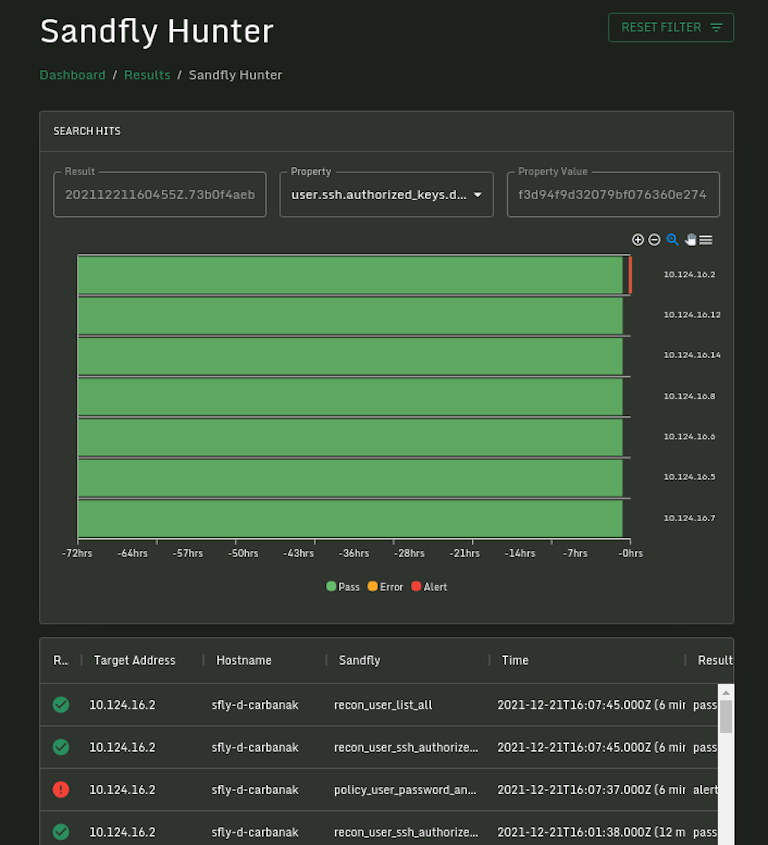Toggle the Alert series in the legend
The height and width of the screenshot is (845, 768).
coord(428,586)
